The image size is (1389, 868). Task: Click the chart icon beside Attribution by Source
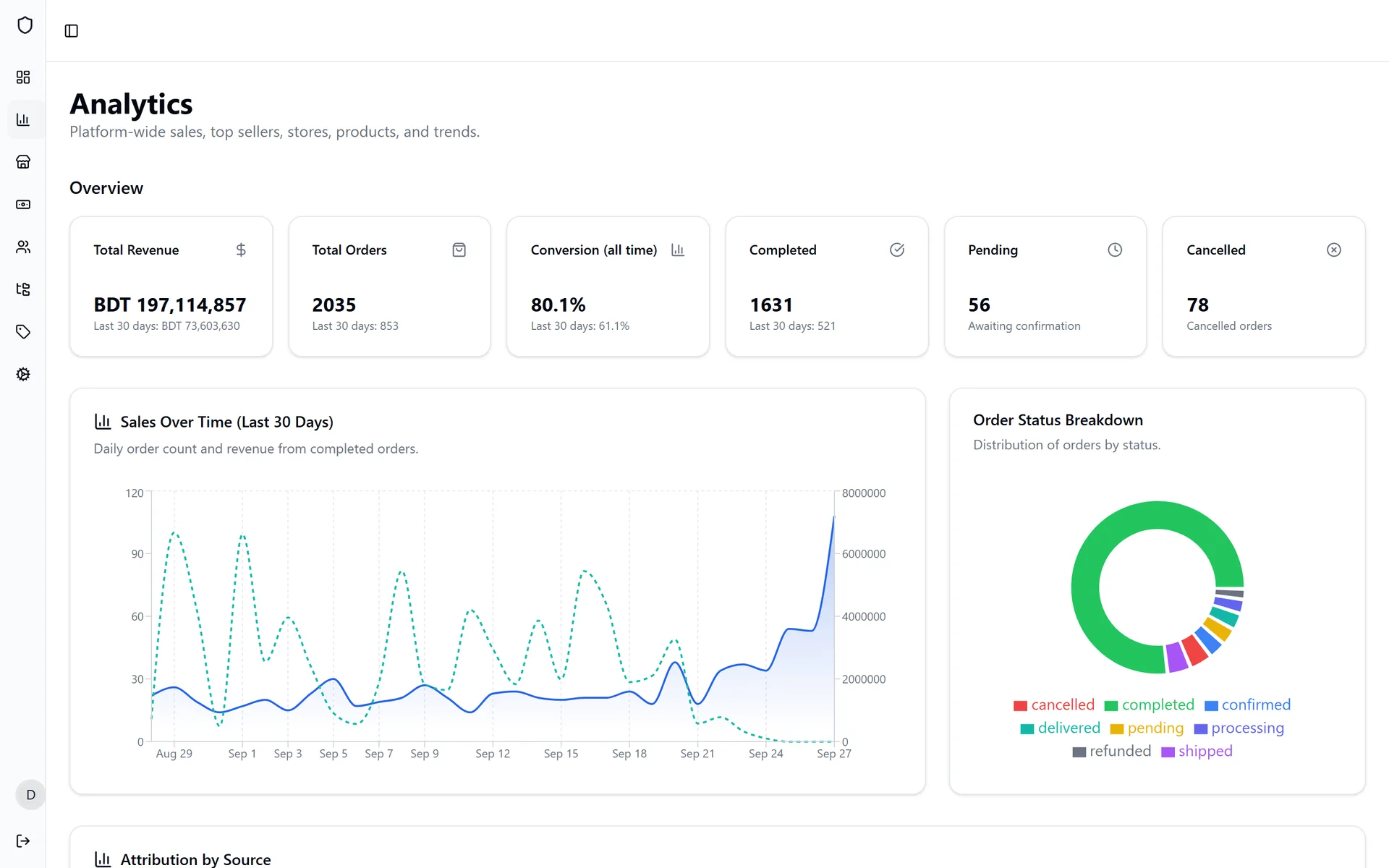pyautogui.click(x=103, y=859)
